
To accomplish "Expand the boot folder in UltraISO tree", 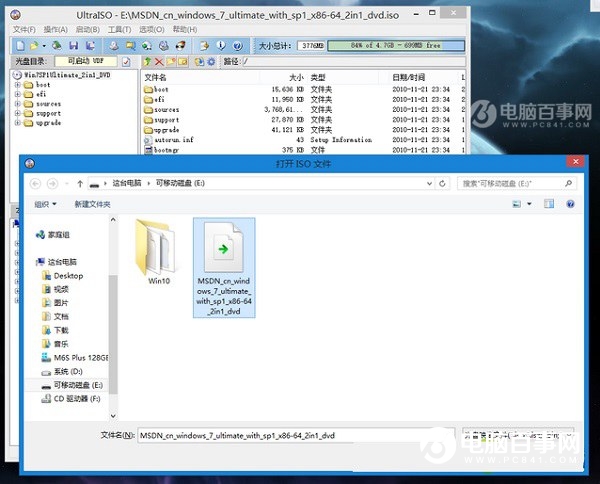I will tap(18, 85).
